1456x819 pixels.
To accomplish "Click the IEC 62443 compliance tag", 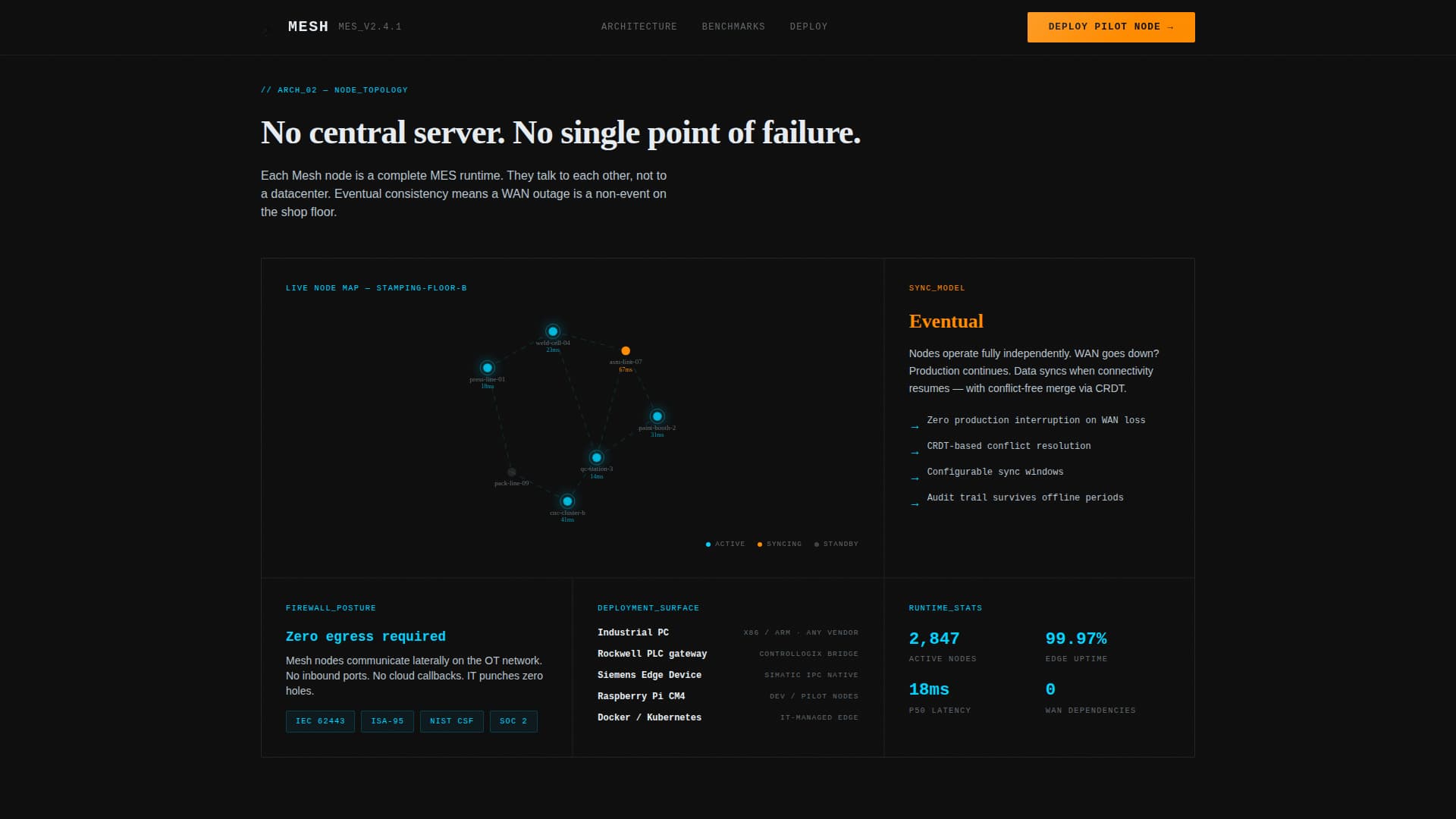I will pos(320,721).
